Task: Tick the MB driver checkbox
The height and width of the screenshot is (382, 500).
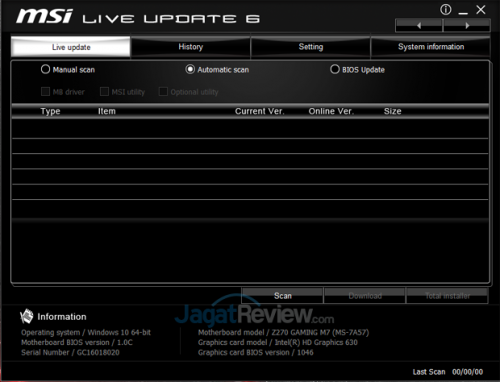Action: point(45,91)
